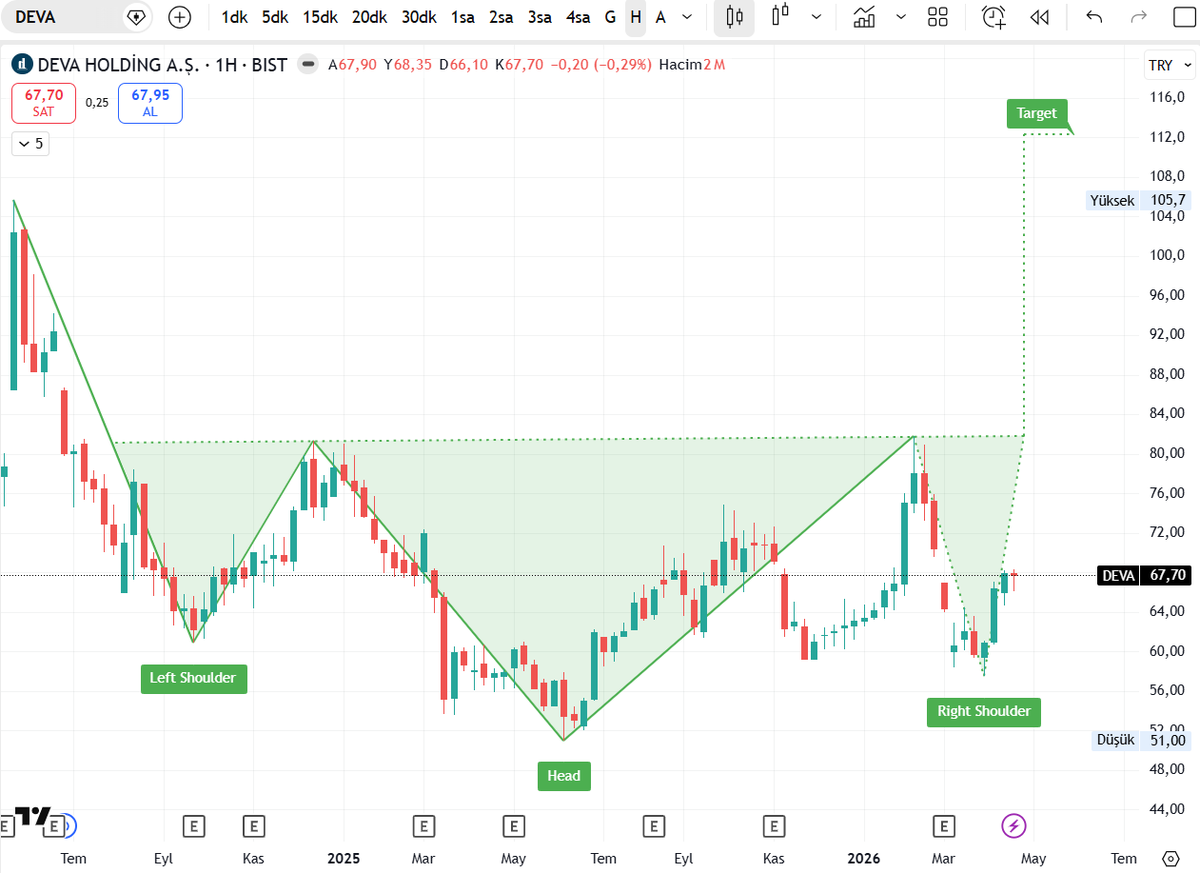Select the 2sa interval
The image size is (1200, 873).
(x=501, y=17)
